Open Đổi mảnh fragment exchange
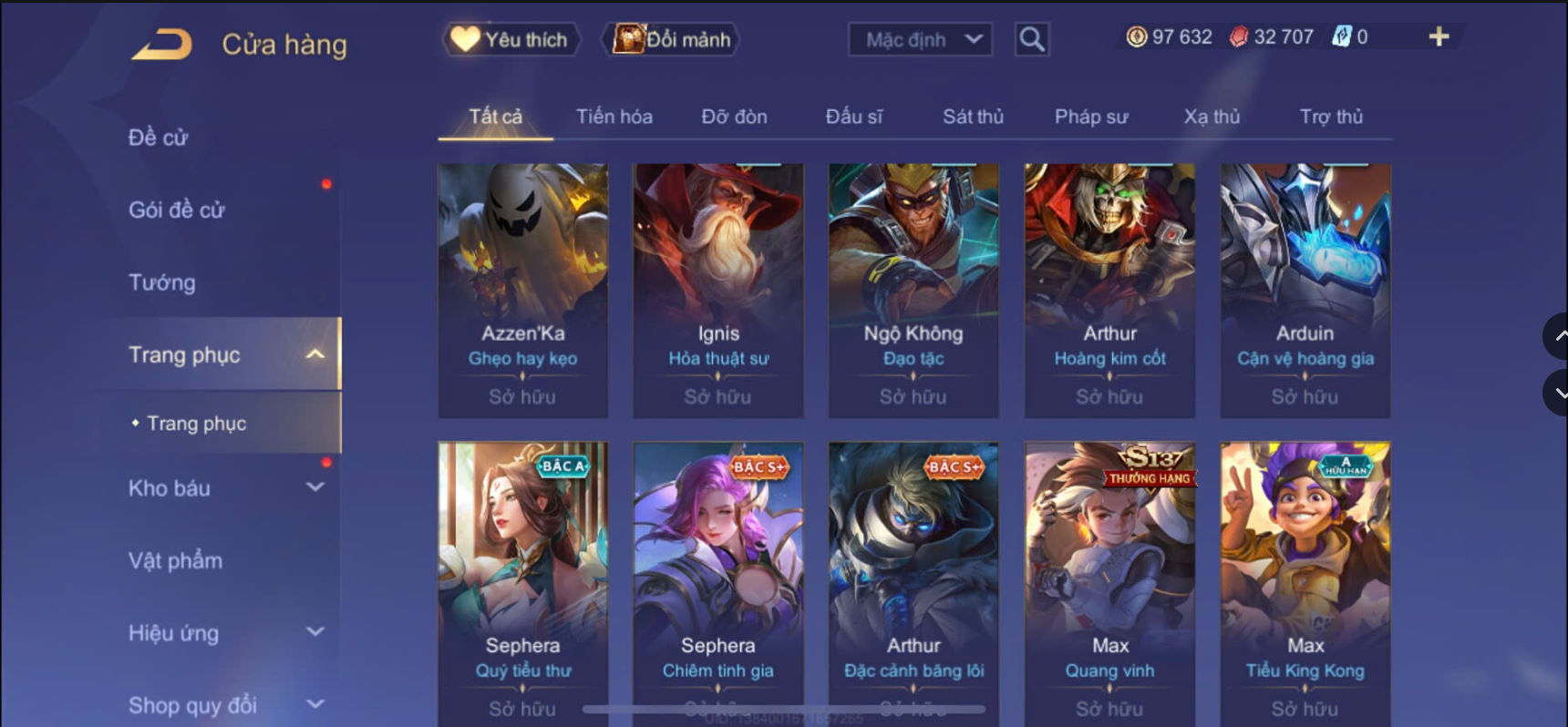Screen dimensions: 1568x727 [671, 39]
